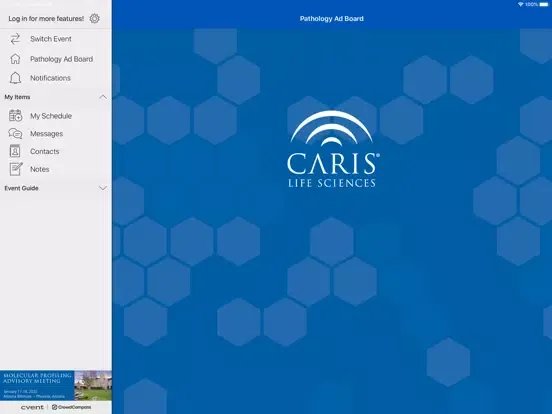Open Notifications menu item
Viewport: 552px width, 414px height.
pos(56,78)
